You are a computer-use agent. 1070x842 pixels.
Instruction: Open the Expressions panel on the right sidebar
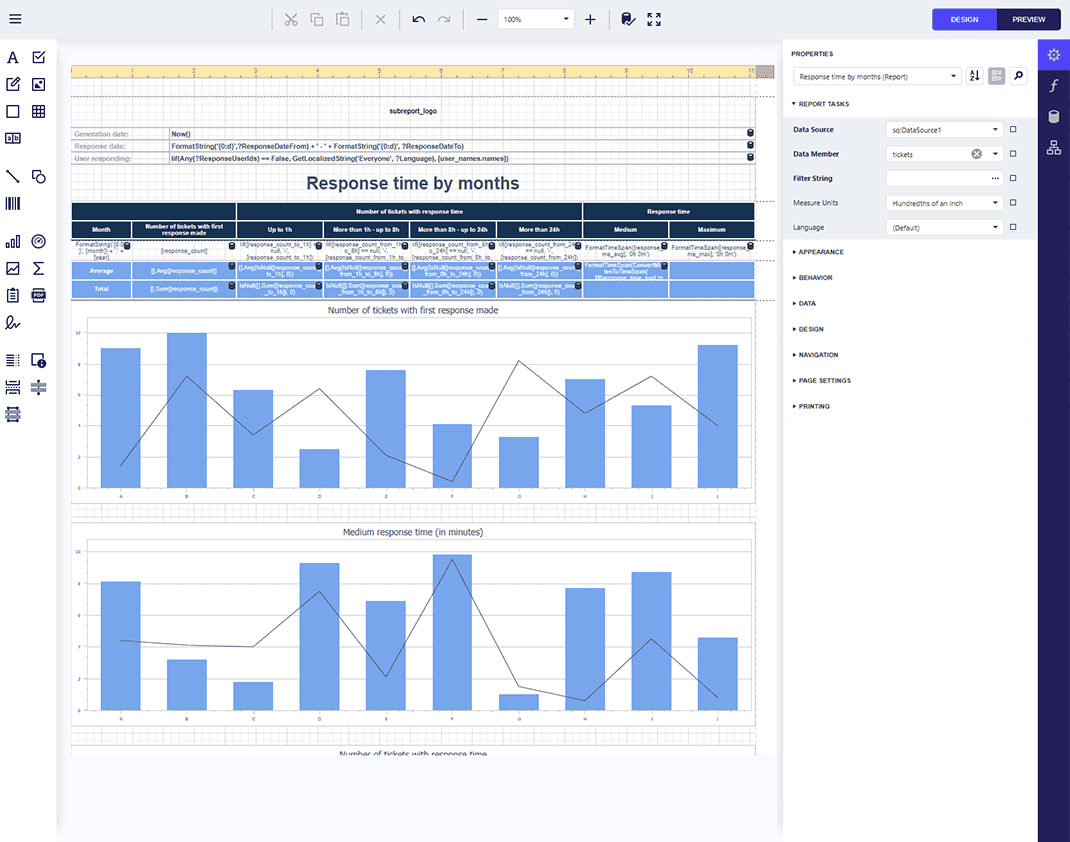click(x=1053, y=85)
